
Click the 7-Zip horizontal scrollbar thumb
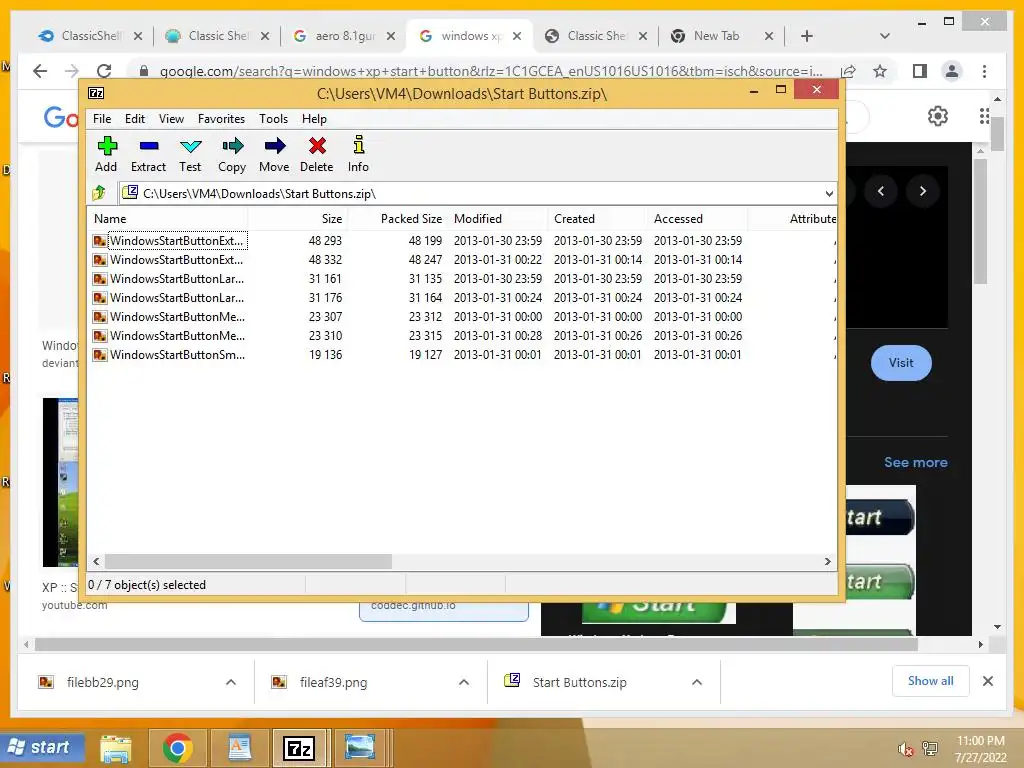pos(248,562)
